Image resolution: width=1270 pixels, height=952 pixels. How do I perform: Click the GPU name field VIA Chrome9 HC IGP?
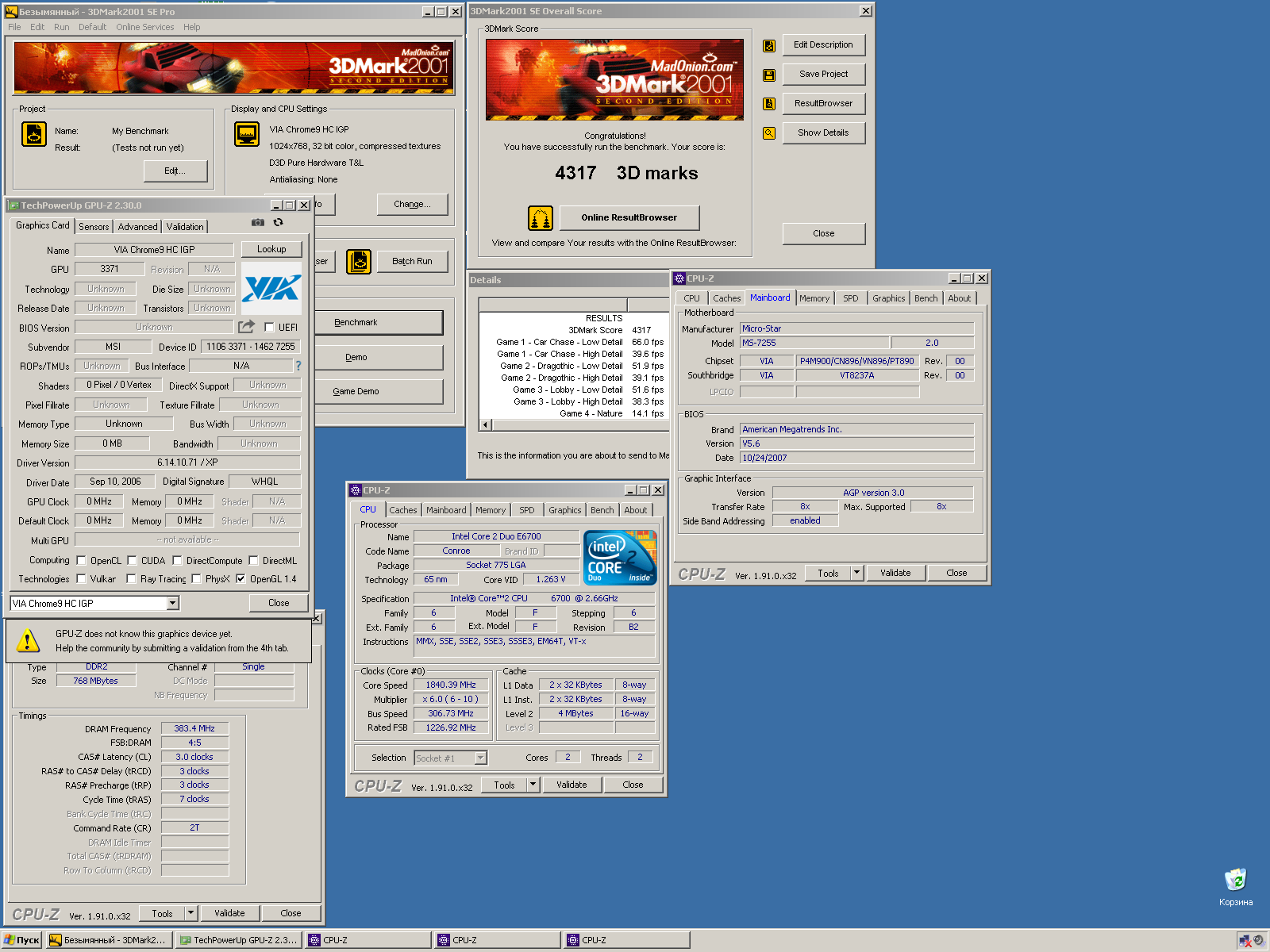[x=154, y=249]
